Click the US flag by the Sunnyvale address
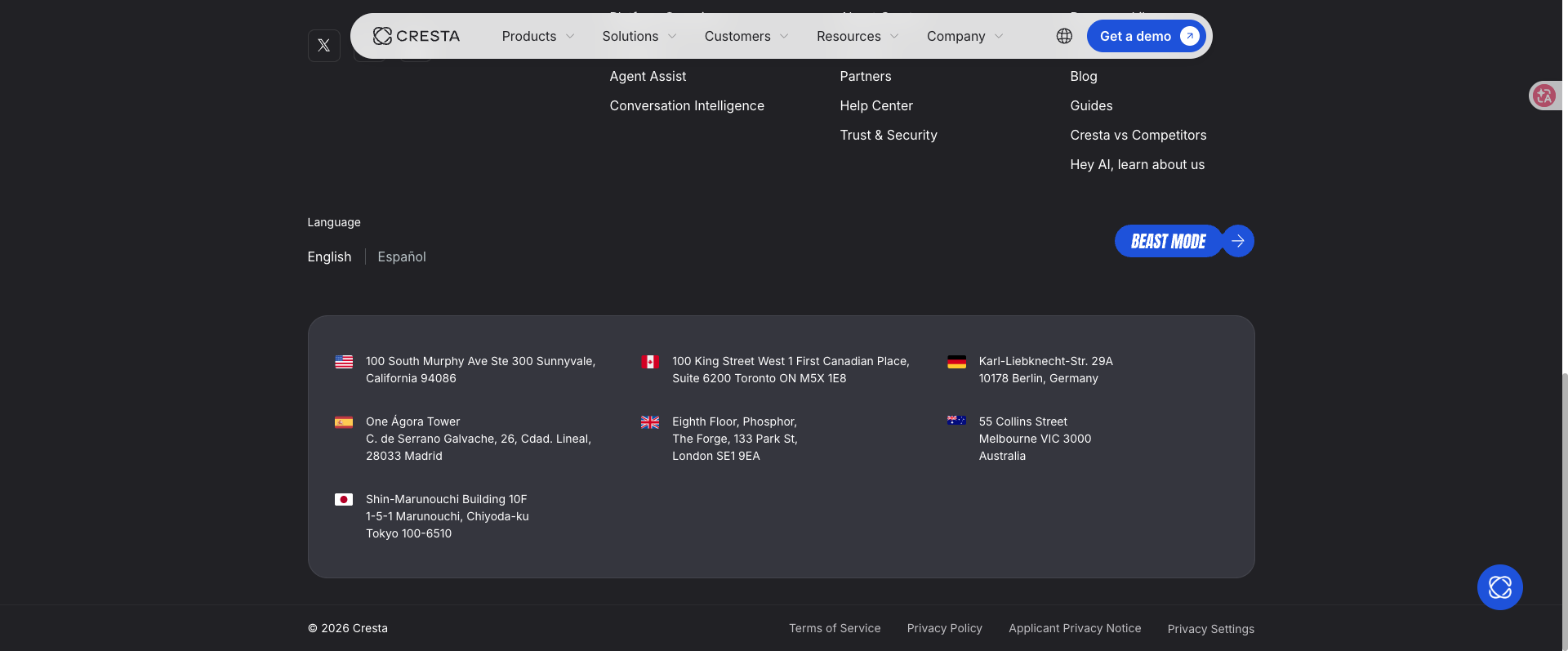This screenshot has height=651, width=1568. click(x=344, y=362)
